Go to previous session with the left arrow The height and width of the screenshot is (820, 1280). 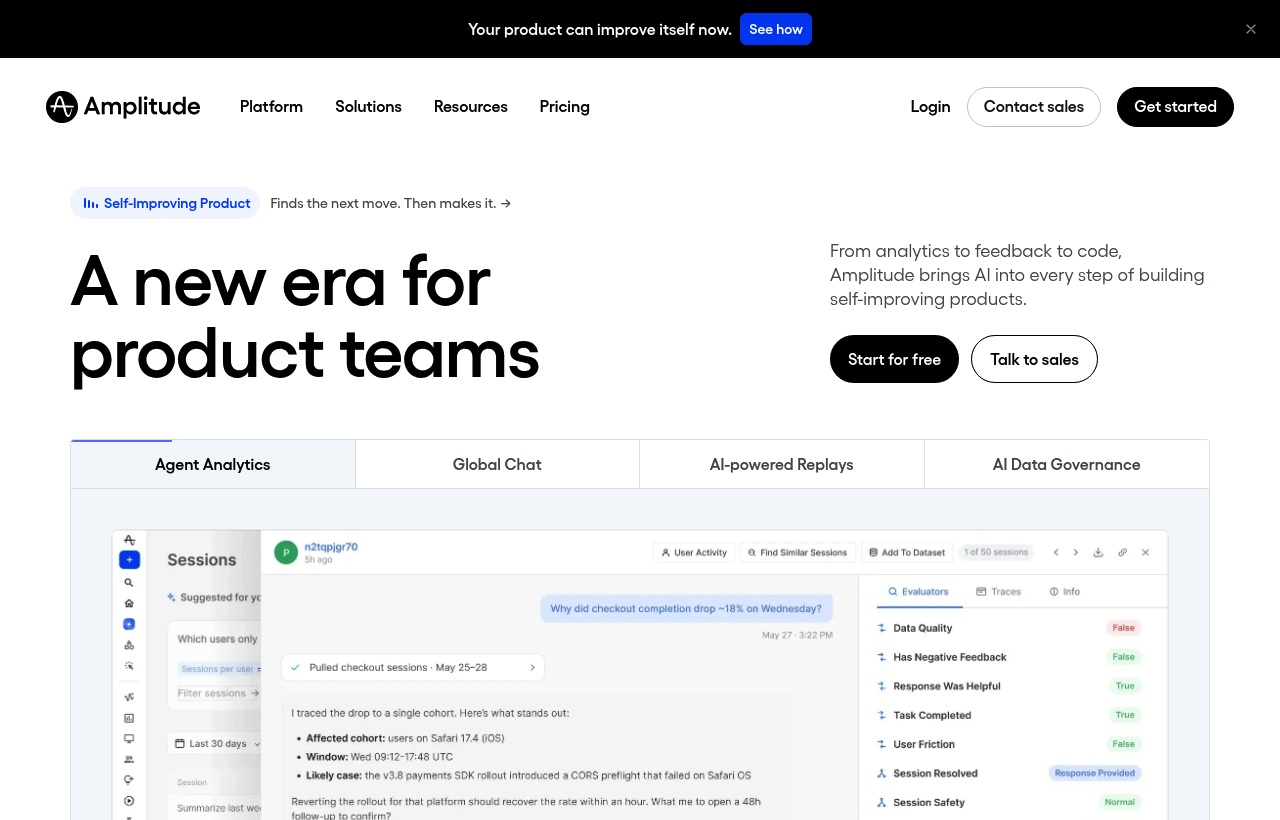(x=1055, y=552)
